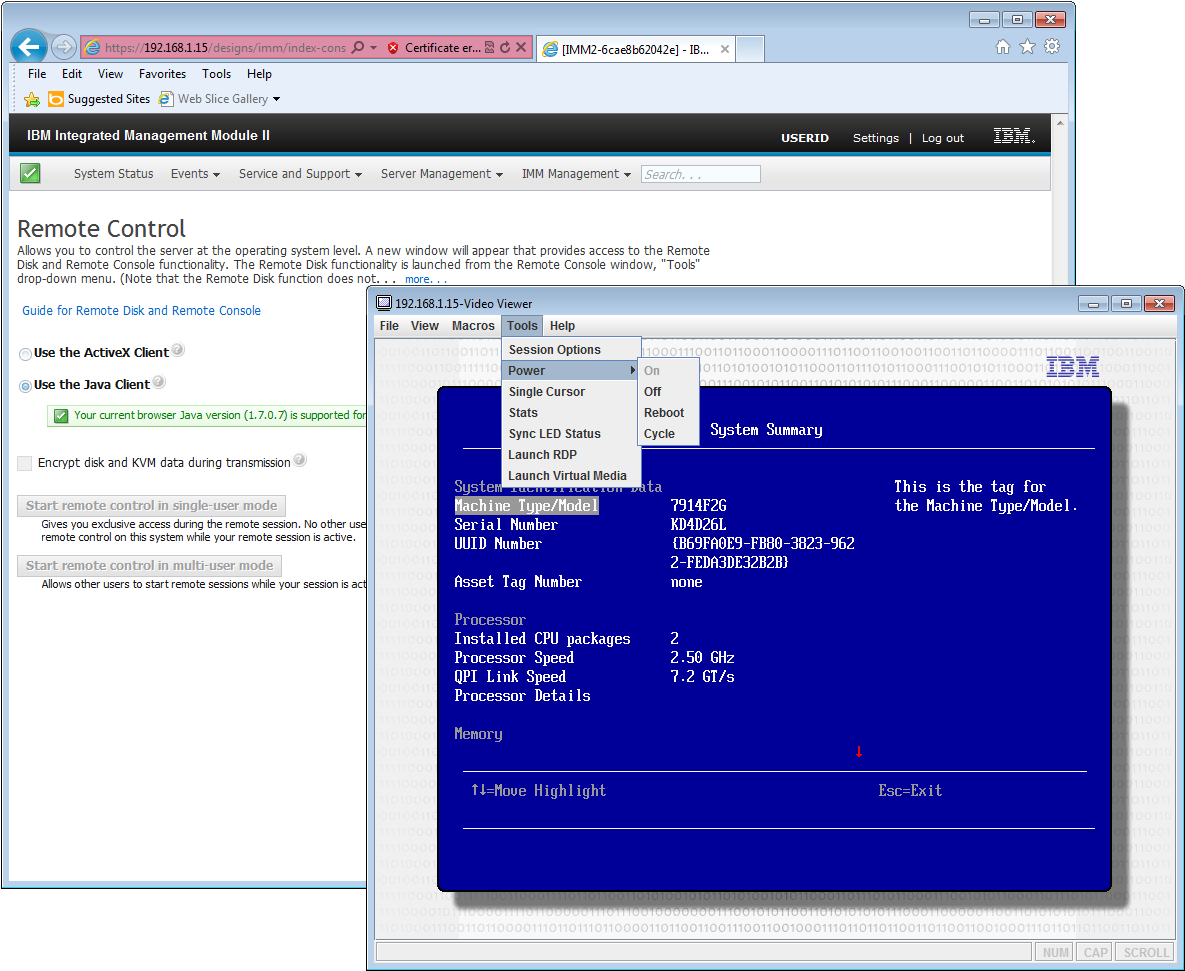
Task: Select Use the Java Client radio button
Action: (25, 386)
